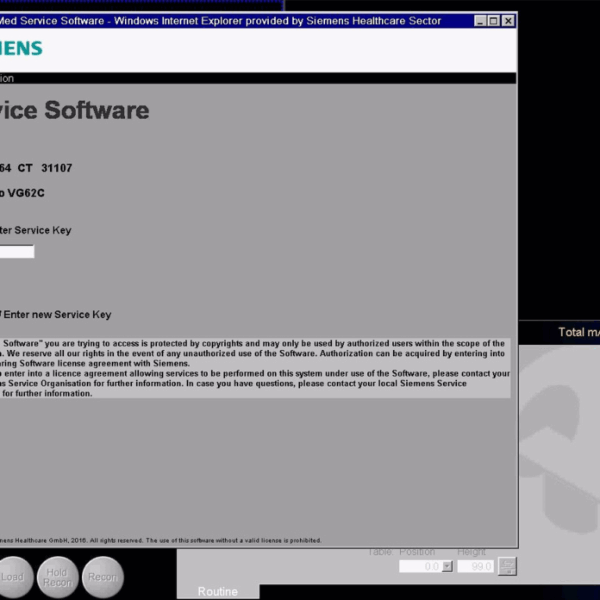
Task: Close the Service Software Internet Explorer window
Action: click(x=508, y=21)
